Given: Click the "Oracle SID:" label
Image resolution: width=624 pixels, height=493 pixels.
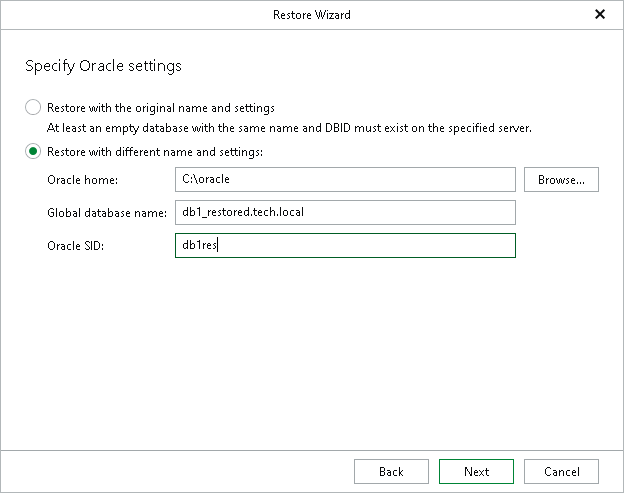Looking at the screenshot, I should pyautogui.click(x=76, y=246).
